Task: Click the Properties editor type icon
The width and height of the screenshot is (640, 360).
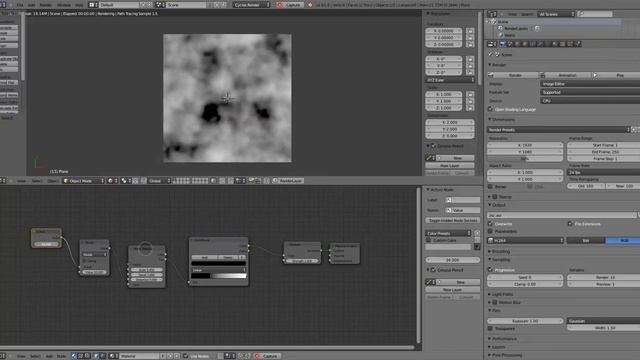Action: point(492,44)
